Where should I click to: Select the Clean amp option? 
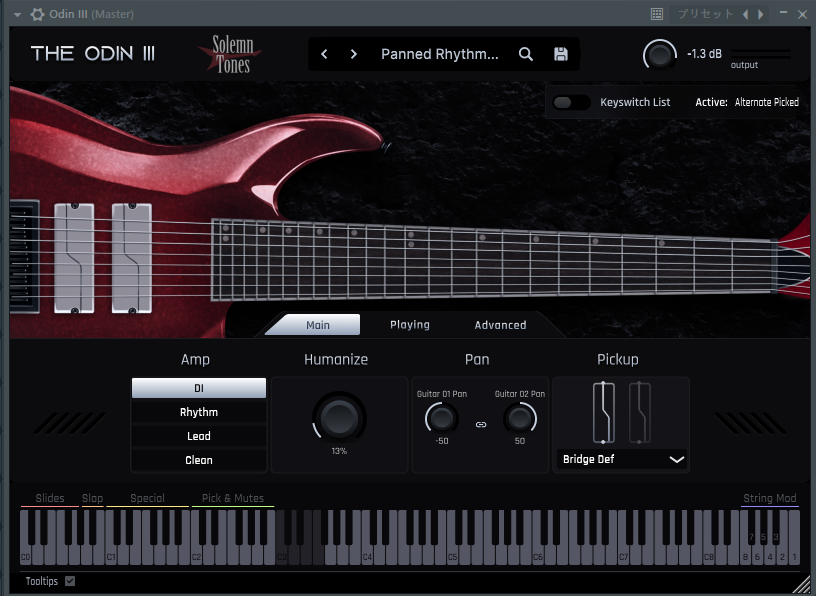click(199, 460)
